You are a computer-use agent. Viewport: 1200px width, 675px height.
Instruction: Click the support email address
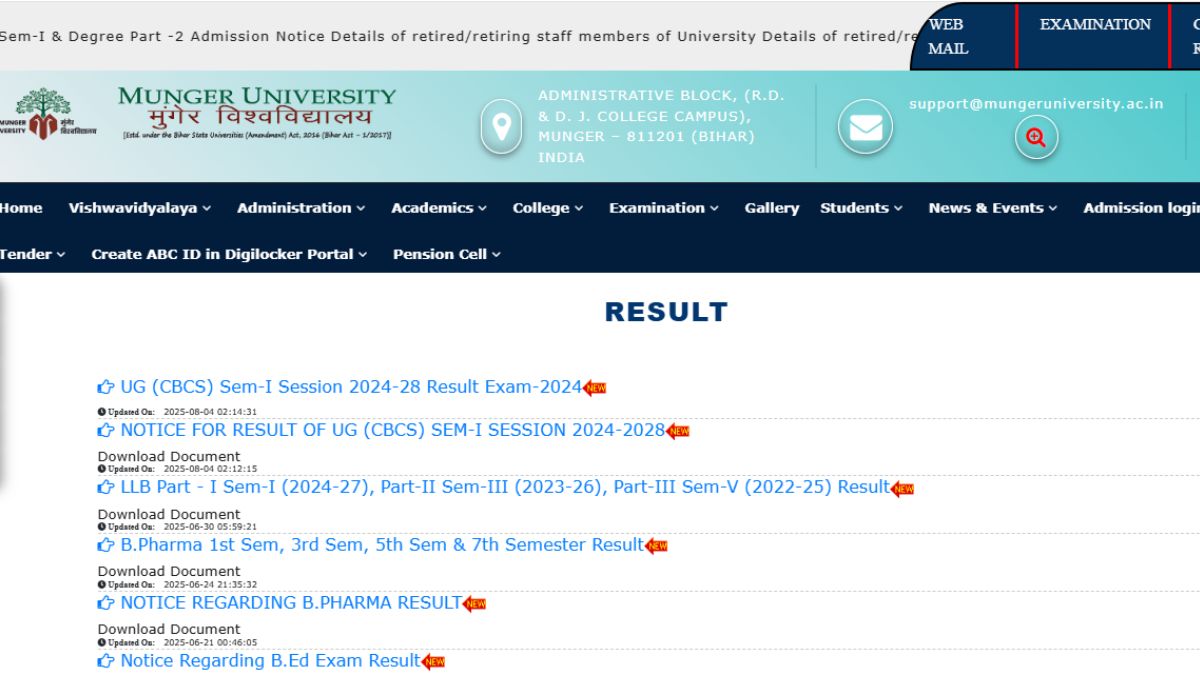[x=1036, y=103]
